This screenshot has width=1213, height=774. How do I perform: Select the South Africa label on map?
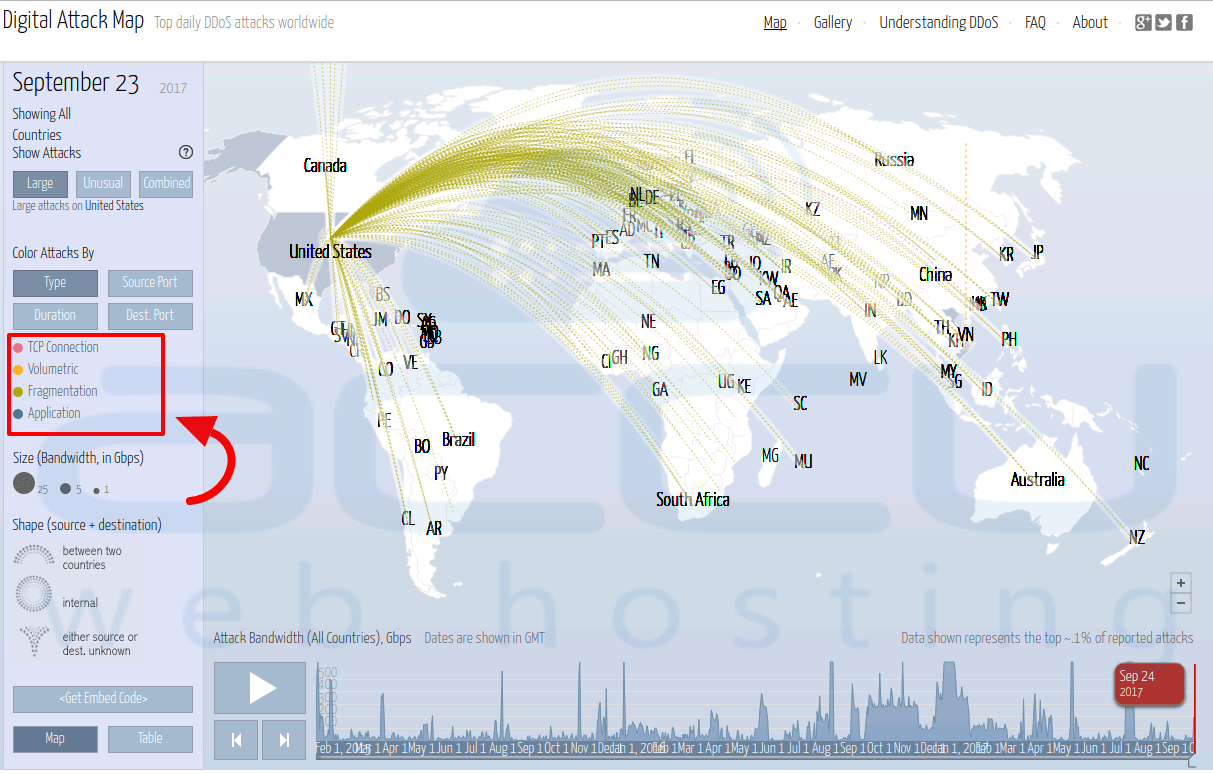click(693, 500)
